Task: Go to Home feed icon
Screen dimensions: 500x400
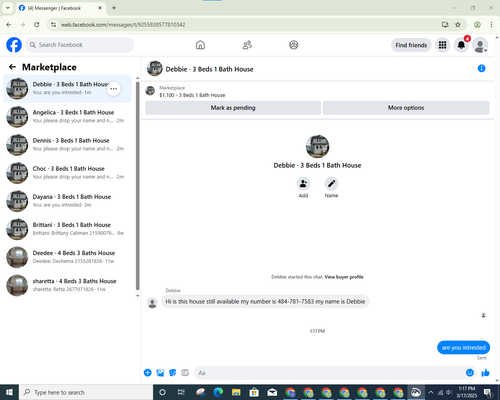Action: coord(200,45)
